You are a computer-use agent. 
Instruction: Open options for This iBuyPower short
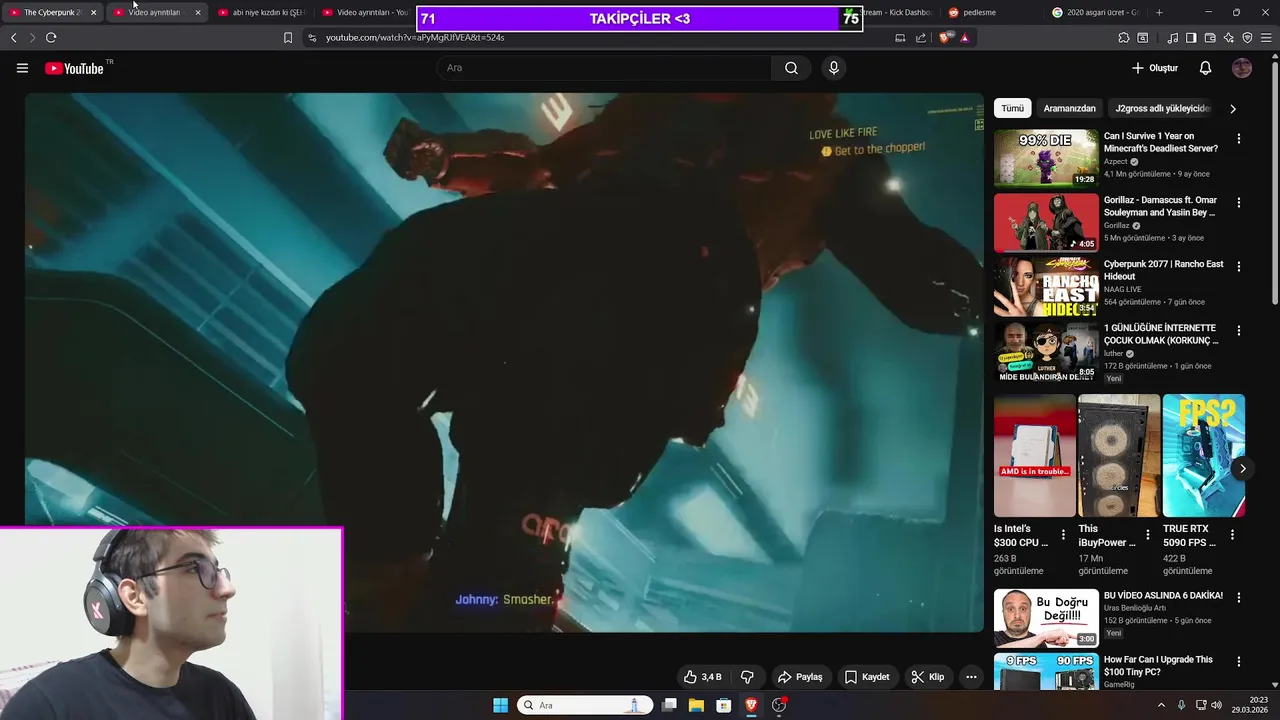[1147, 535]
